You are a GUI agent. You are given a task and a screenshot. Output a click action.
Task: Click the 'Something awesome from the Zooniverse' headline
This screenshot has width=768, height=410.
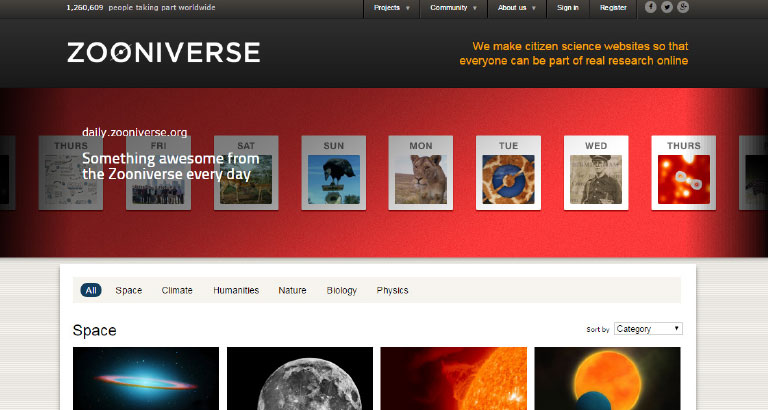click(x=170, y=166)
